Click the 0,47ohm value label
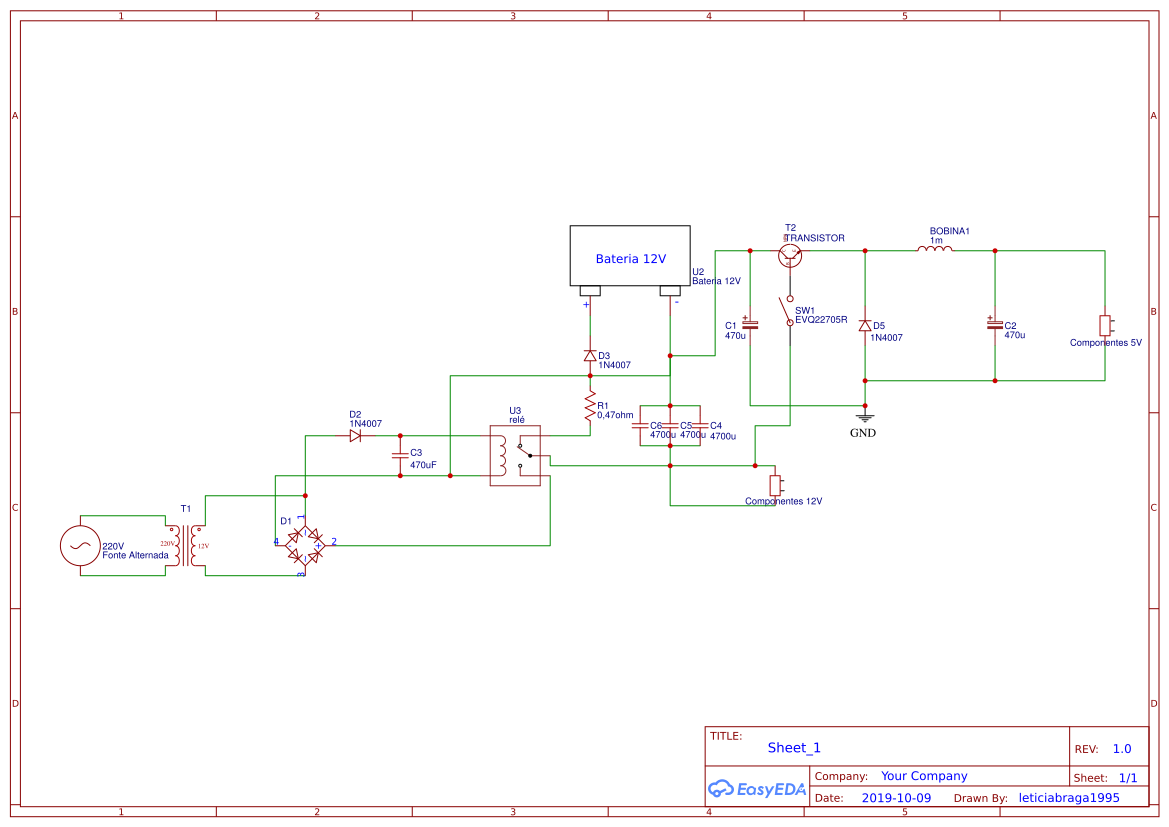Image resolution: width=1169 pixels, height=827 pixels. [615, 415]
